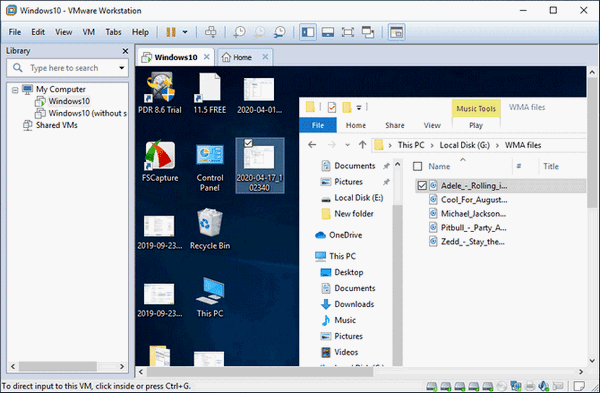The image size is (600, 393).
Task: Click the VM horizontal scrollbar right arrow
Action: coord(581,372)
